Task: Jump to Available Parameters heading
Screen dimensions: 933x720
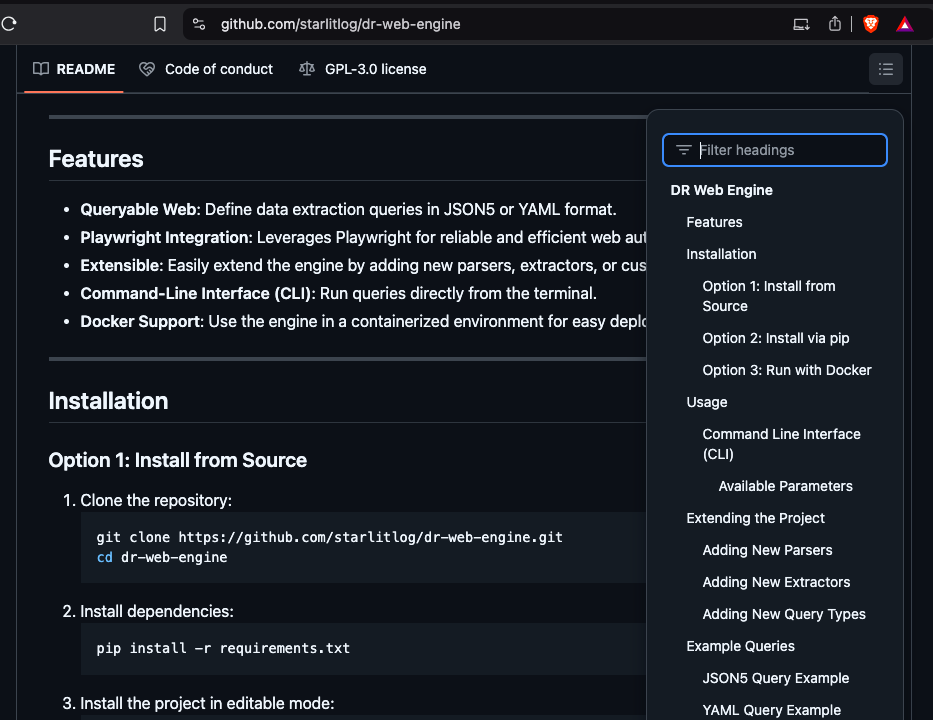Action: 785,486
